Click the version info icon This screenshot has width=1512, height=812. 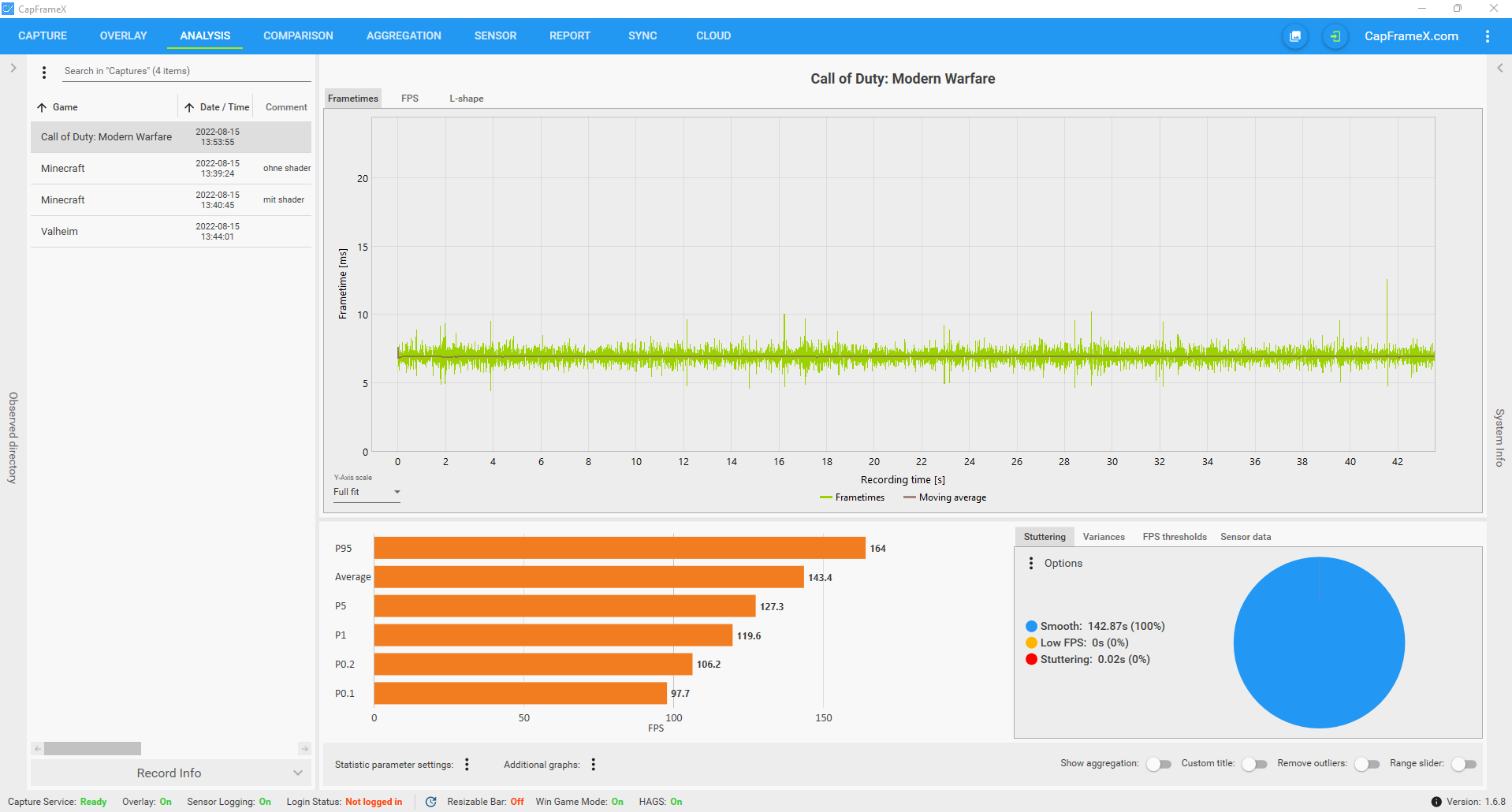[1436, 802]
